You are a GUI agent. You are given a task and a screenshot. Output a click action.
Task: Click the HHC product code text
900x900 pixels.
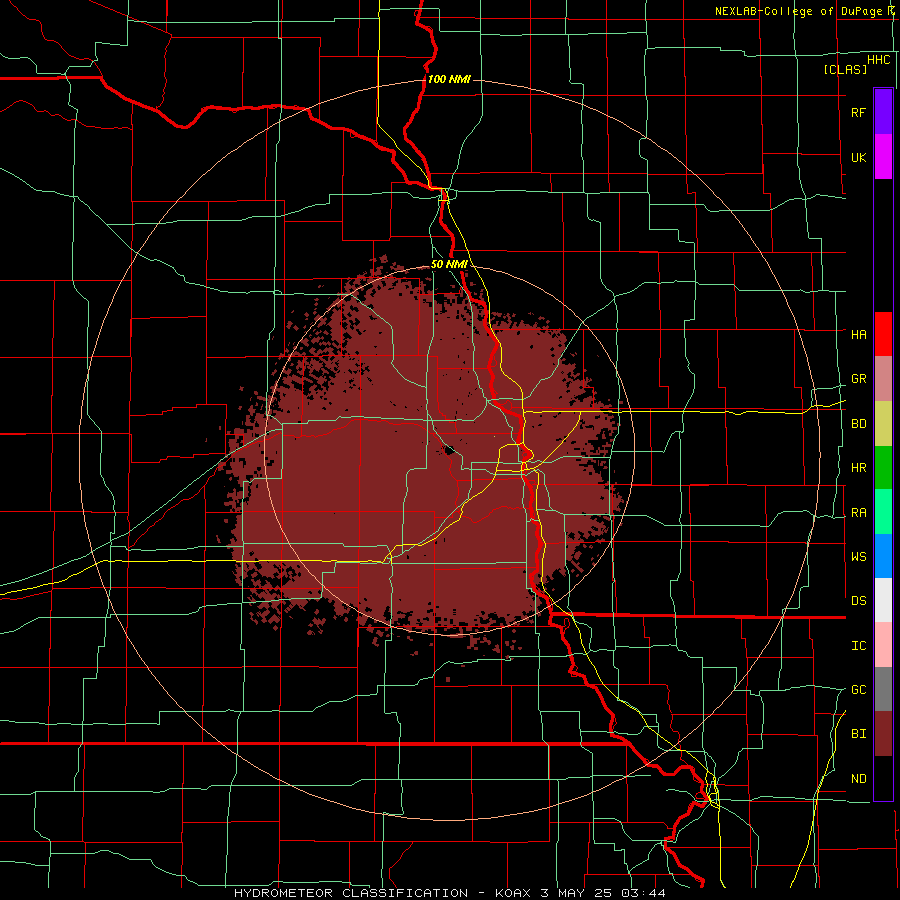(x=879, y=60)
